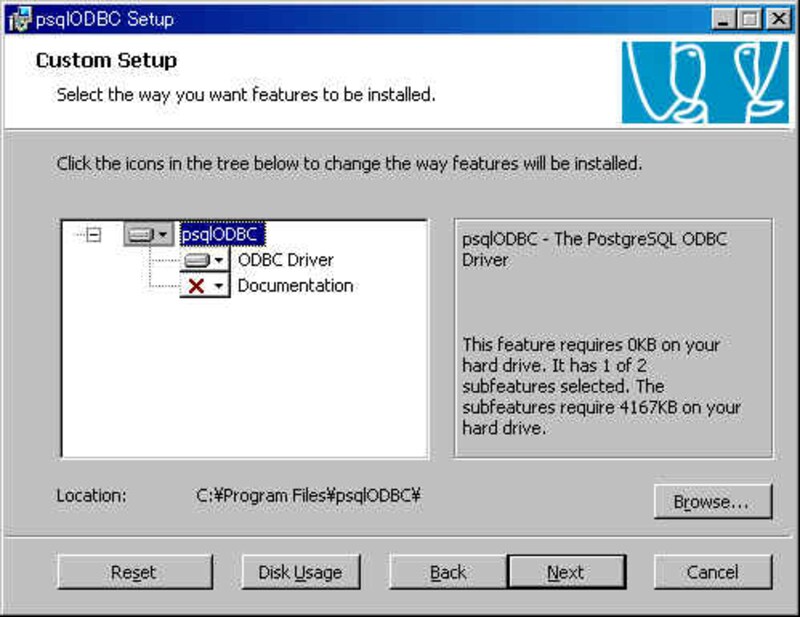Close the psqlODBC Setup window
Screen dimensions: 800x617
tap(779, 19)
